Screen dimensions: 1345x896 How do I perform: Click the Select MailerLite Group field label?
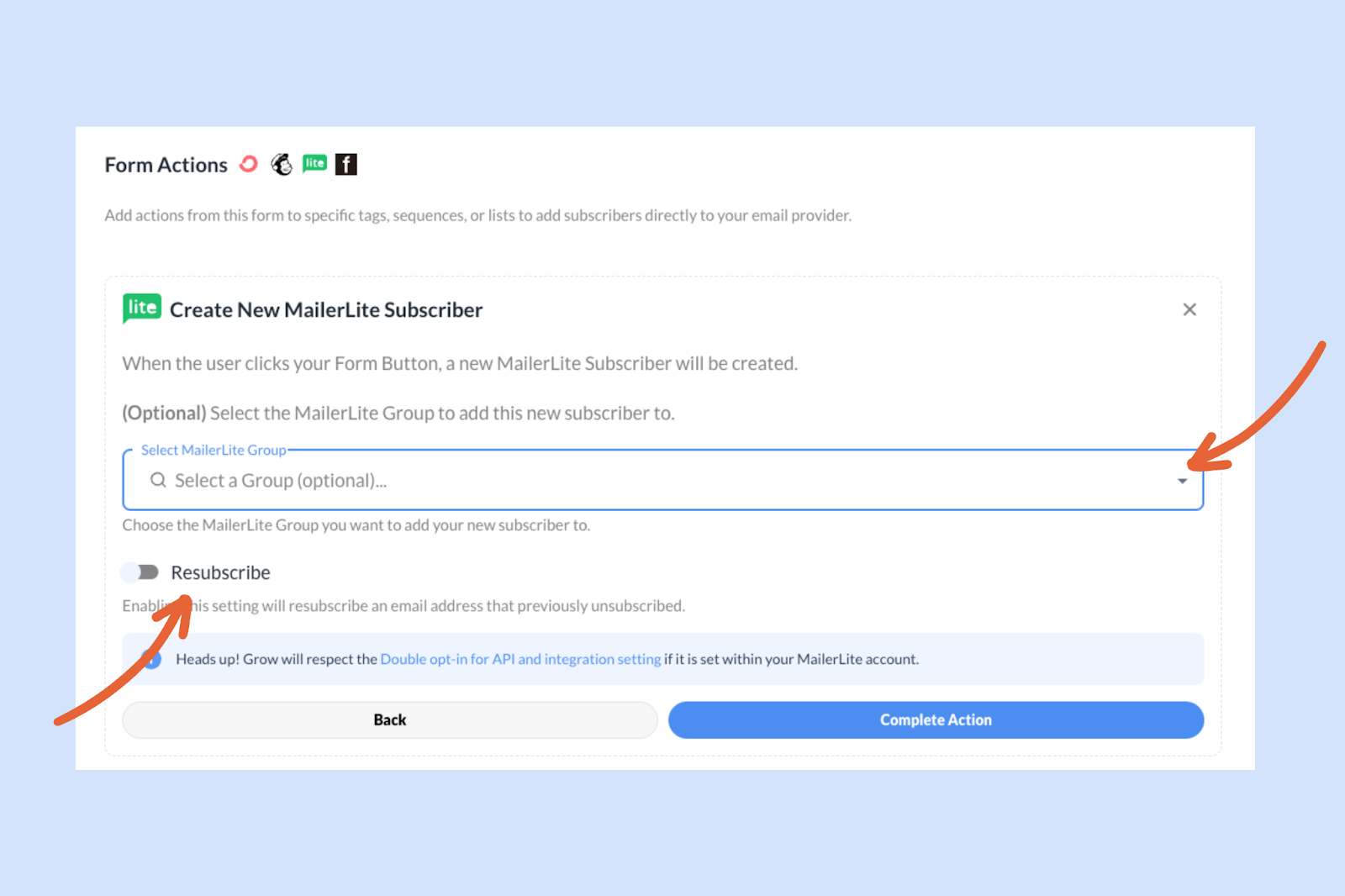click(x=214, y=450)
